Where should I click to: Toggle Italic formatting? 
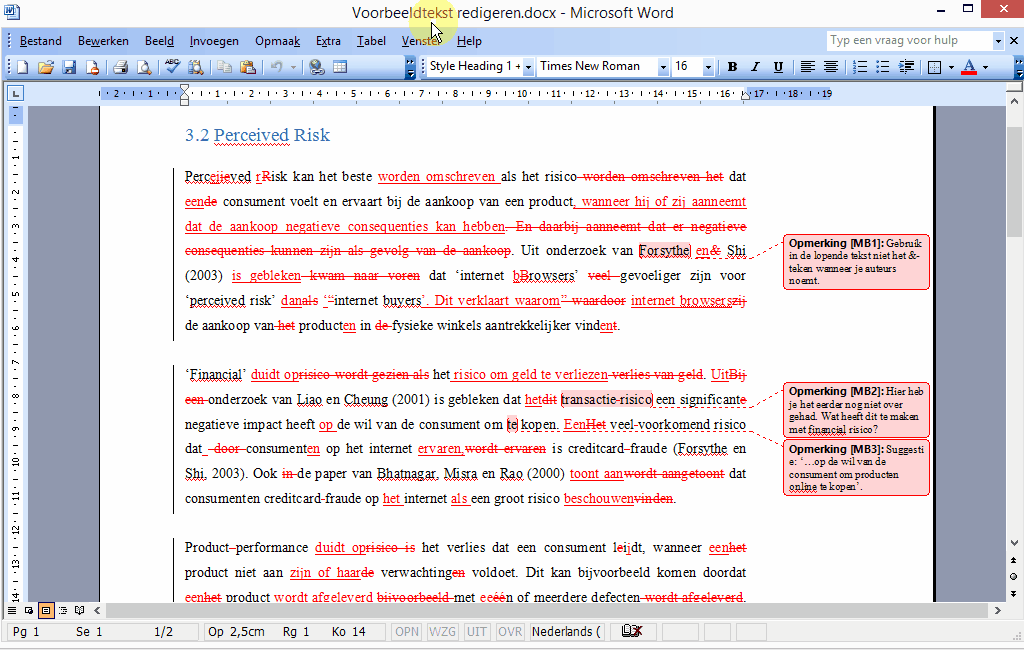755,67
